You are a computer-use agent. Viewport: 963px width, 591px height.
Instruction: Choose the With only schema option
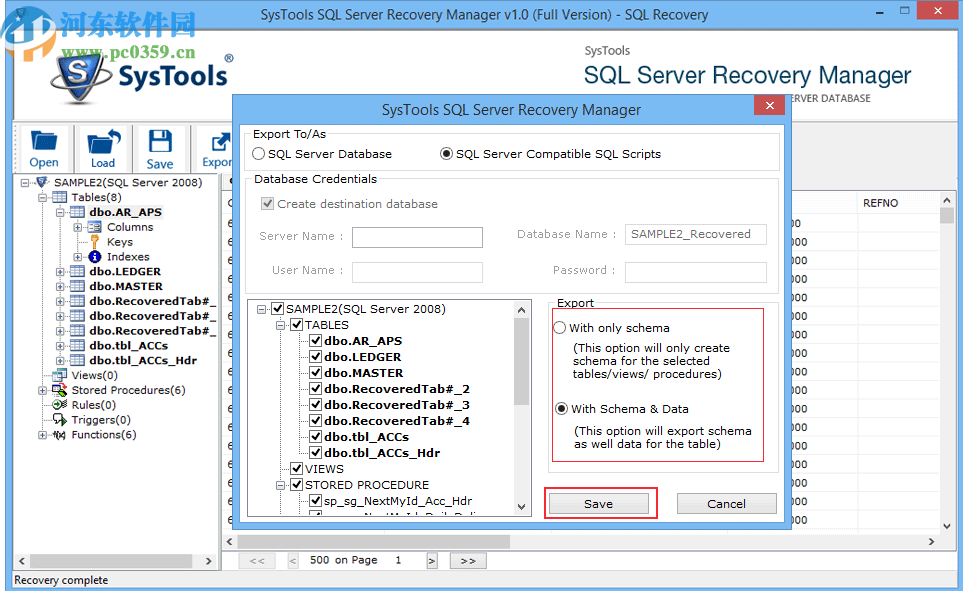pyautogui.click(x=560, y=327)
